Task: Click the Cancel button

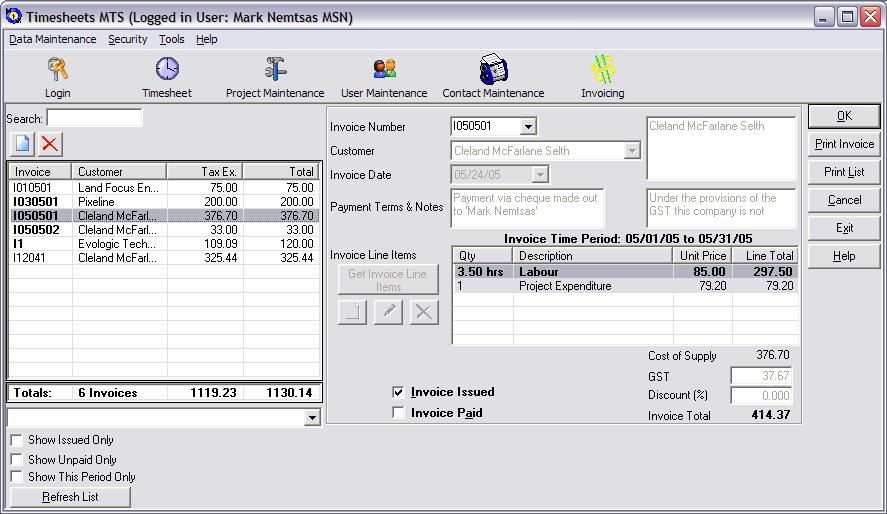Action: pos(844,200)
